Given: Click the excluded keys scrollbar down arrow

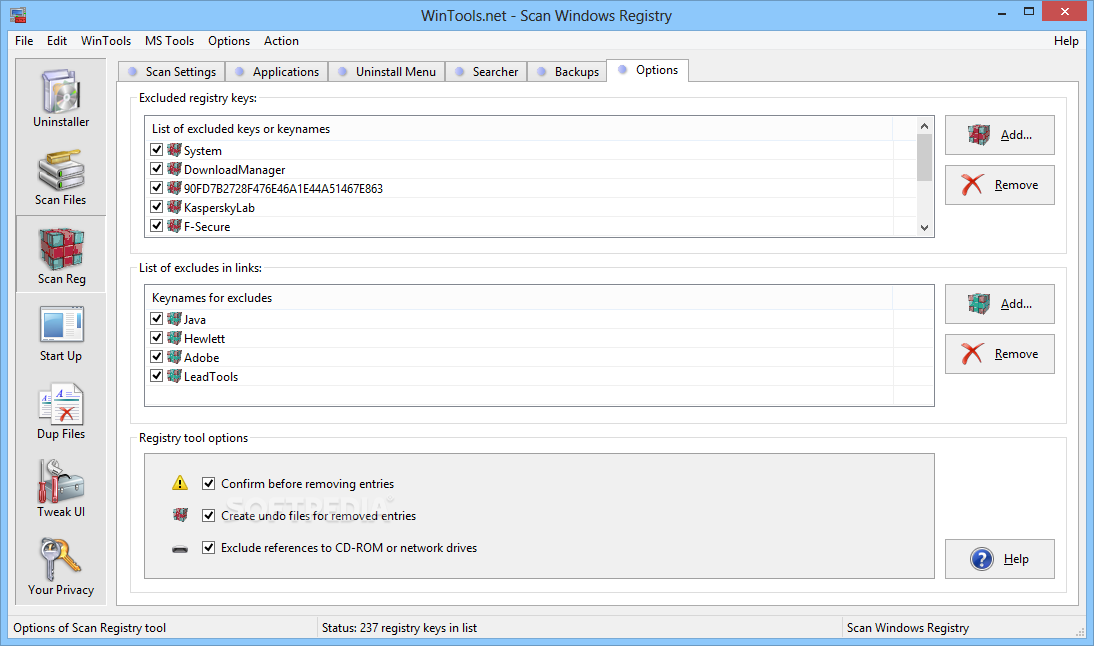Looking at the screenshot, I should 924,227.
